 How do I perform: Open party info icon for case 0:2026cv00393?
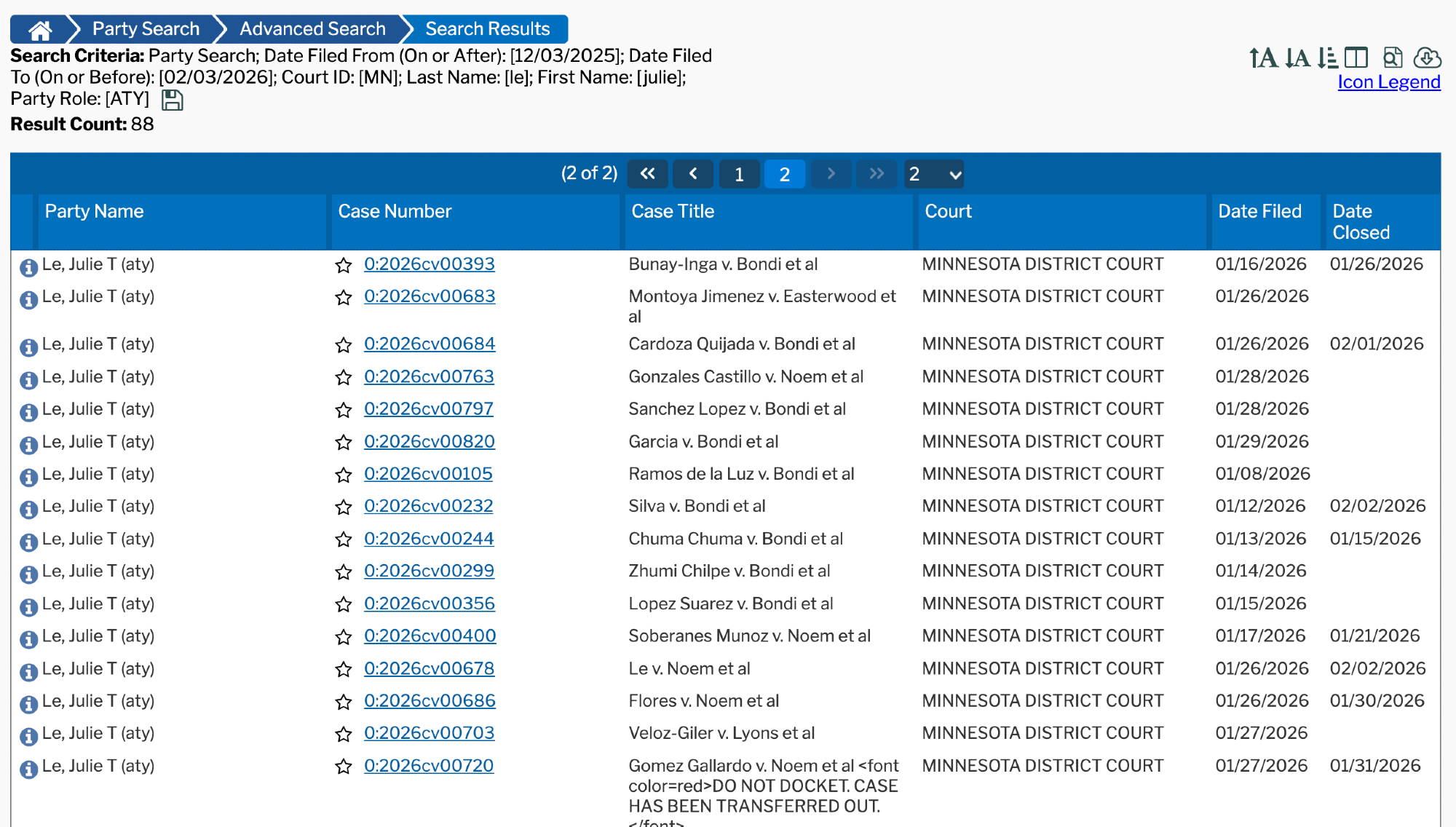[x=28, y=267]
